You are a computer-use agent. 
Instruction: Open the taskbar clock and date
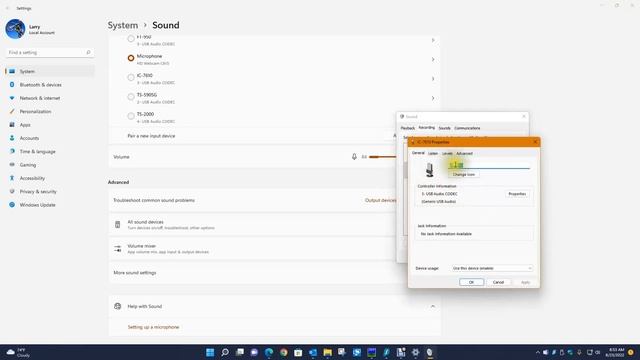click(x=615, y=352)
